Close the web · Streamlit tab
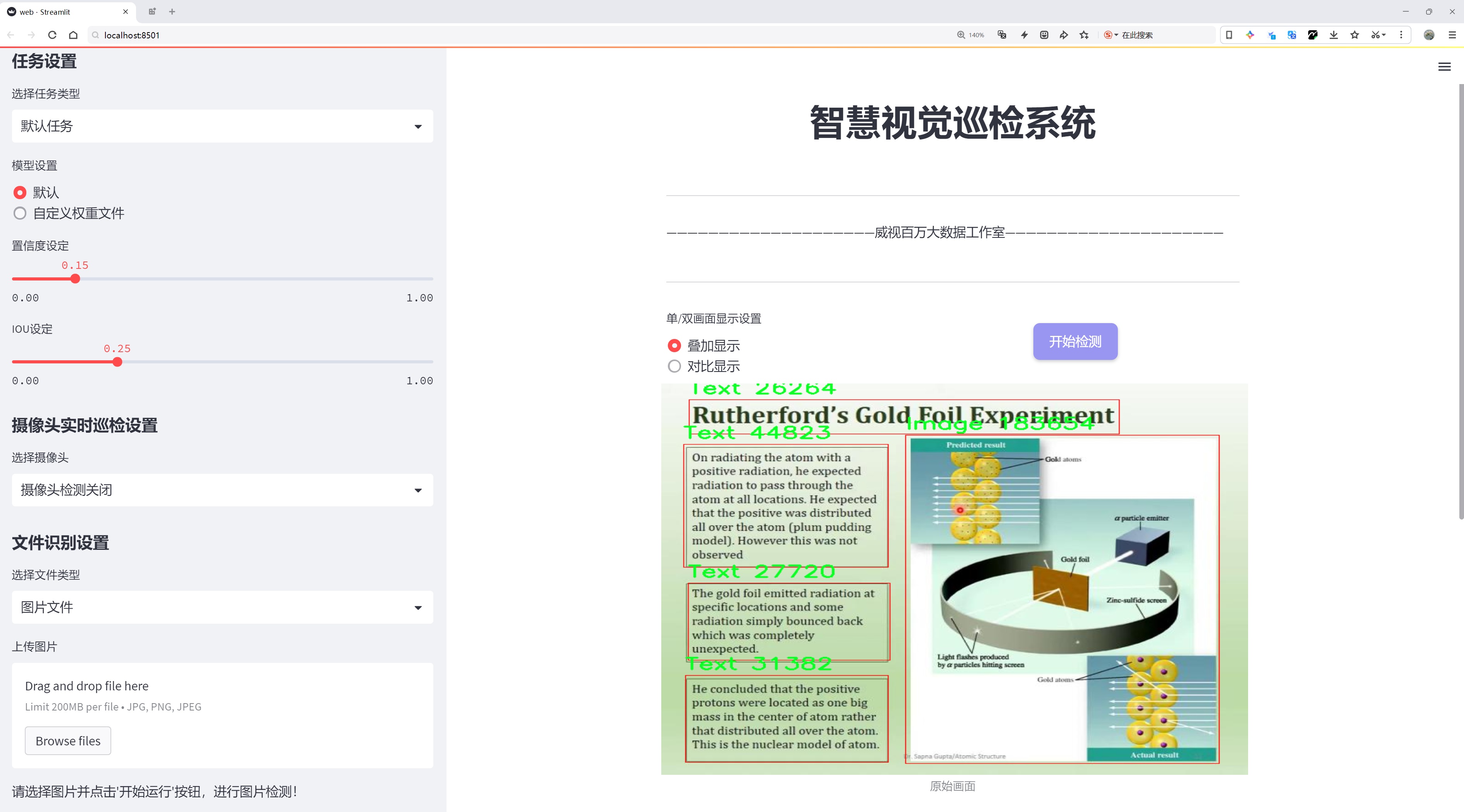The image size is (1464, 812). point(126,11)
